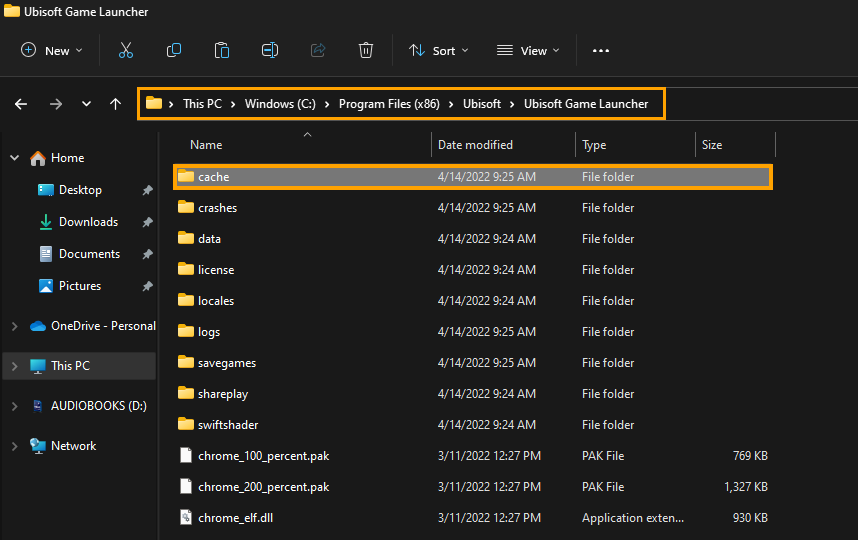Click the chrome_100_percent.pak file icon
This screenshot has height=540, width=858.
click(x=186, y=455)
